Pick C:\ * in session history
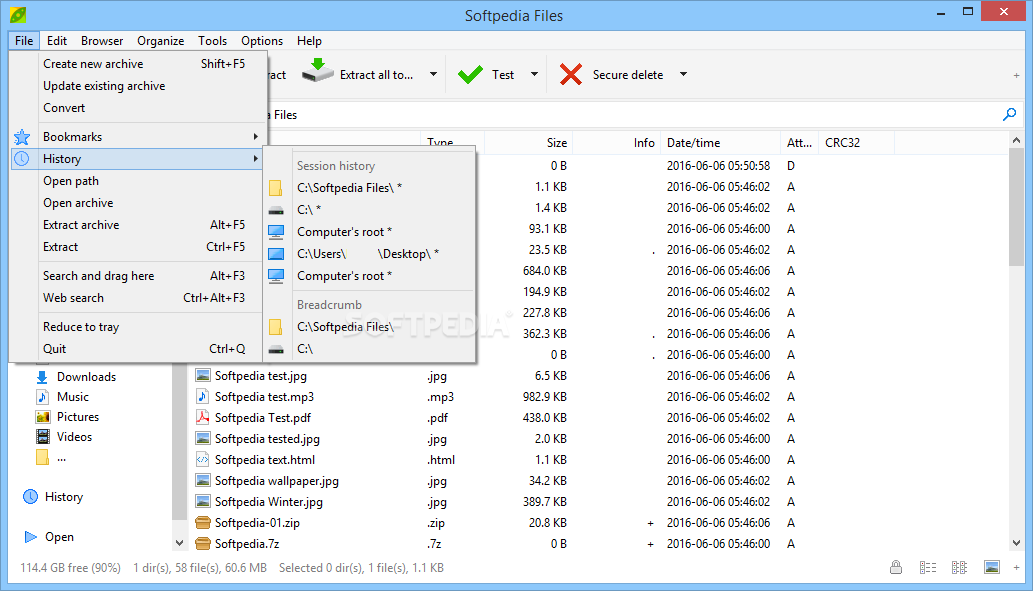 pyautogui.click(x=370, y=210)
